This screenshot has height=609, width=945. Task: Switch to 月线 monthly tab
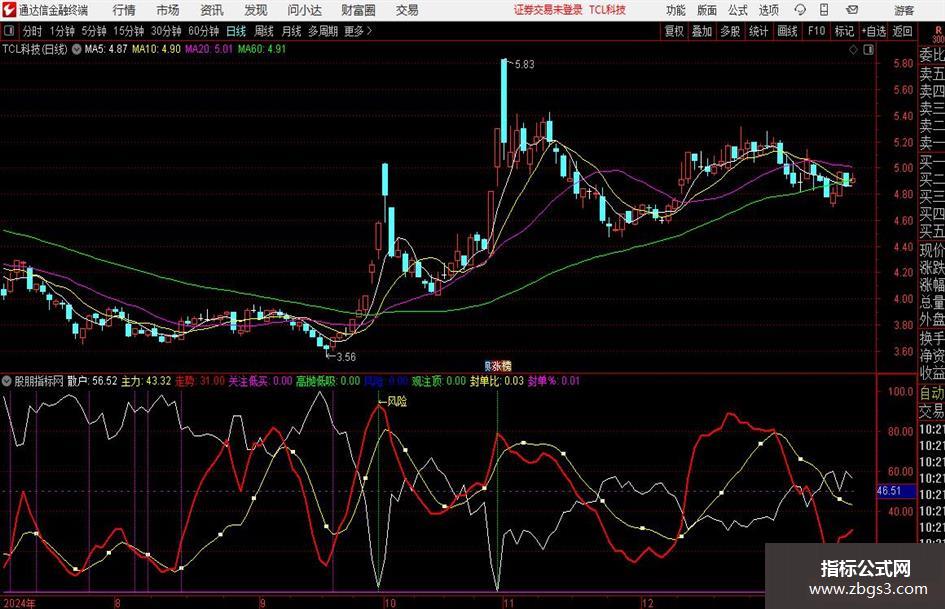click(x=291, y=31)
